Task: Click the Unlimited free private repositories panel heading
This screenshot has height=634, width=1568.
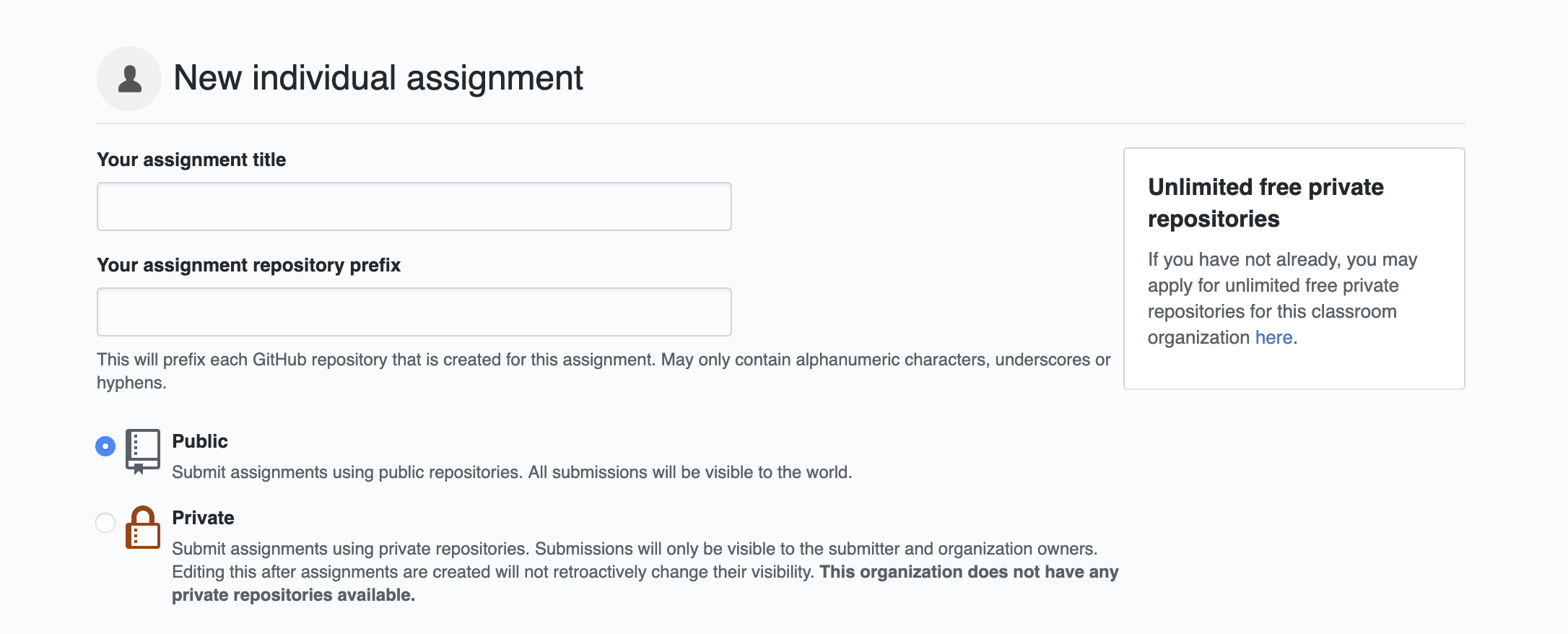Action: pyautogui.click(x=1266, y=203)
